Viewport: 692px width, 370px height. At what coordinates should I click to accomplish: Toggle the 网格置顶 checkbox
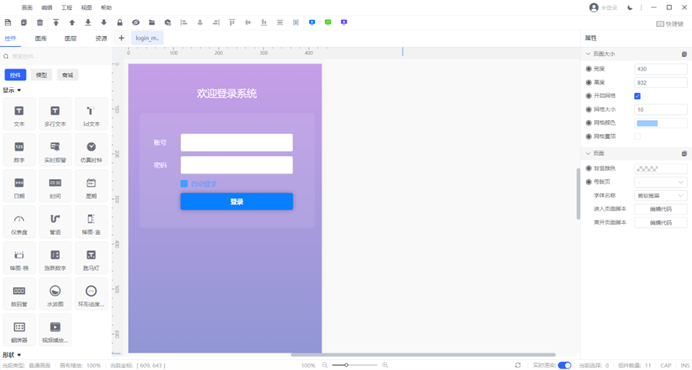coord(637,136)
